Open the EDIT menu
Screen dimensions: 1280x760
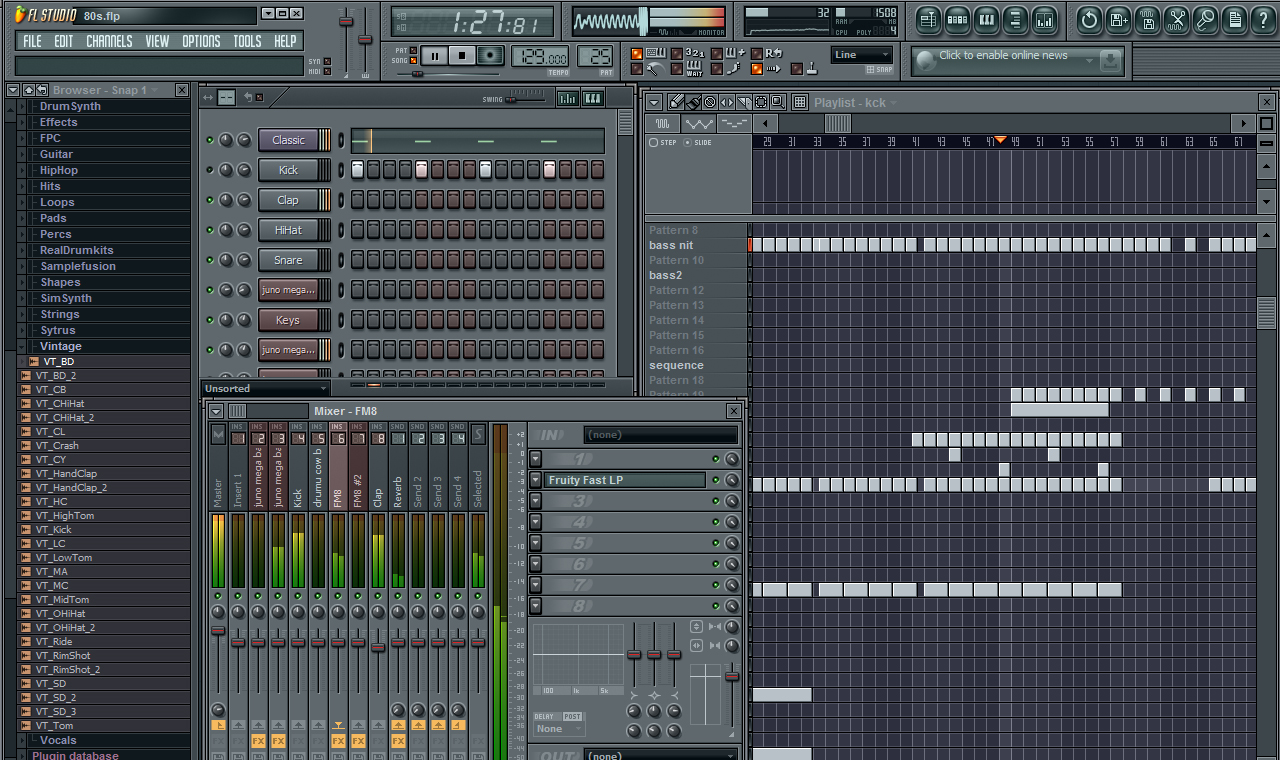coord(64,41)
